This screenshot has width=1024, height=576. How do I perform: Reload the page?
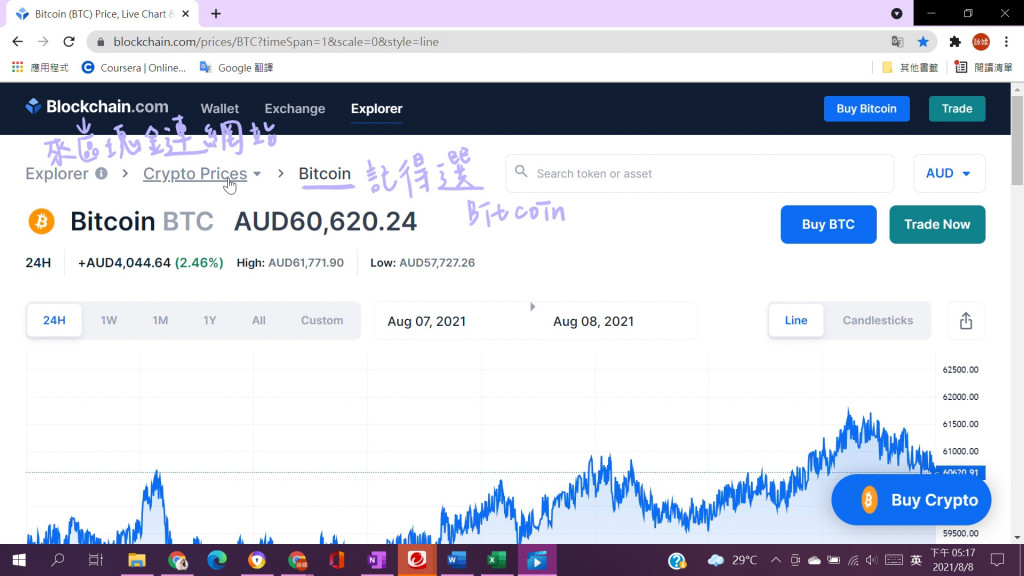point(69,42)
